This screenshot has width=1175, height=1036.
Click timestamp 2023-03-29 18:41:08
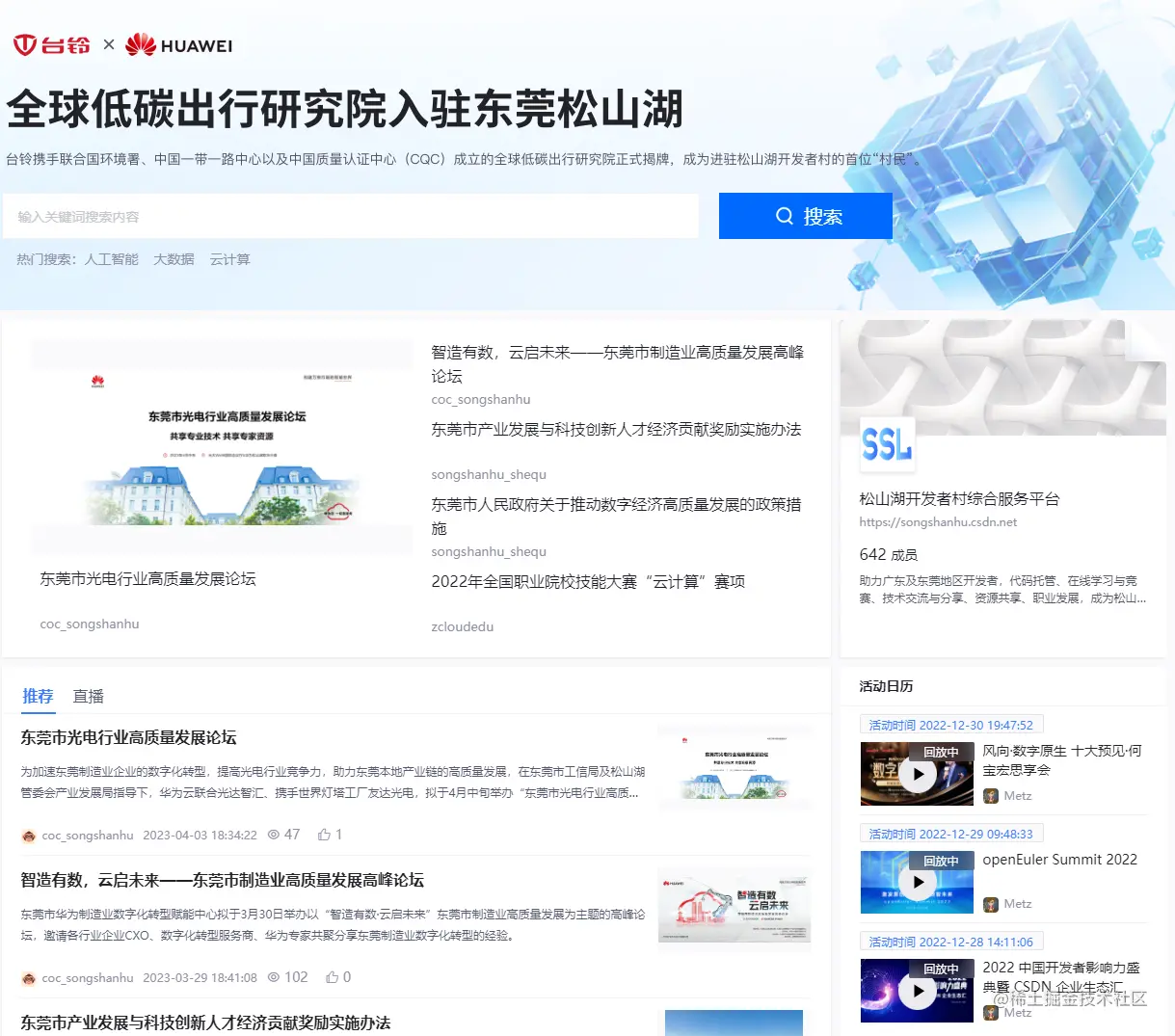click(200, 978)
